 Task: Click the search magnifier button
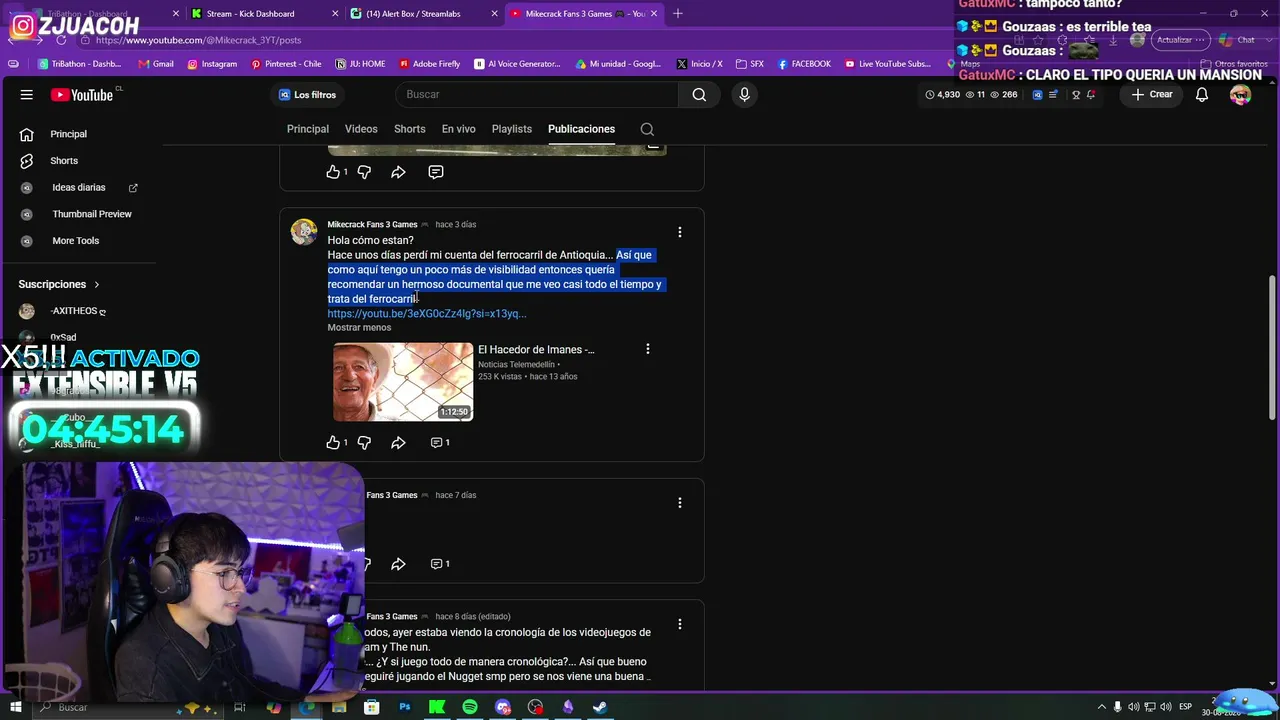[x=699, y=94]
